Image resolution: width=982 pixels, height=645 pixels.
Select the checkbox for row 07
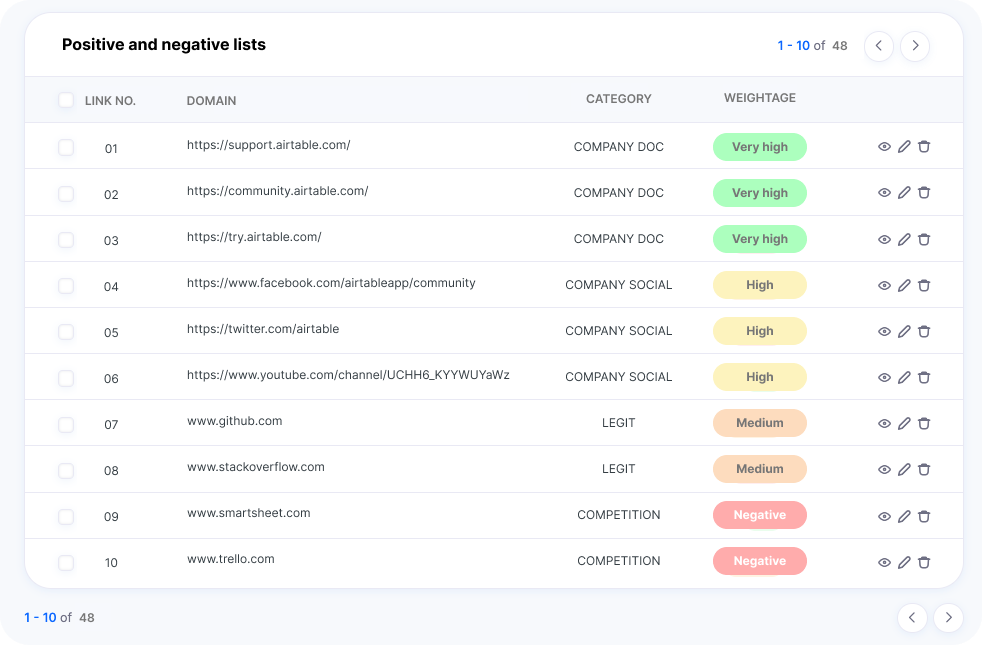click(66, 424)
